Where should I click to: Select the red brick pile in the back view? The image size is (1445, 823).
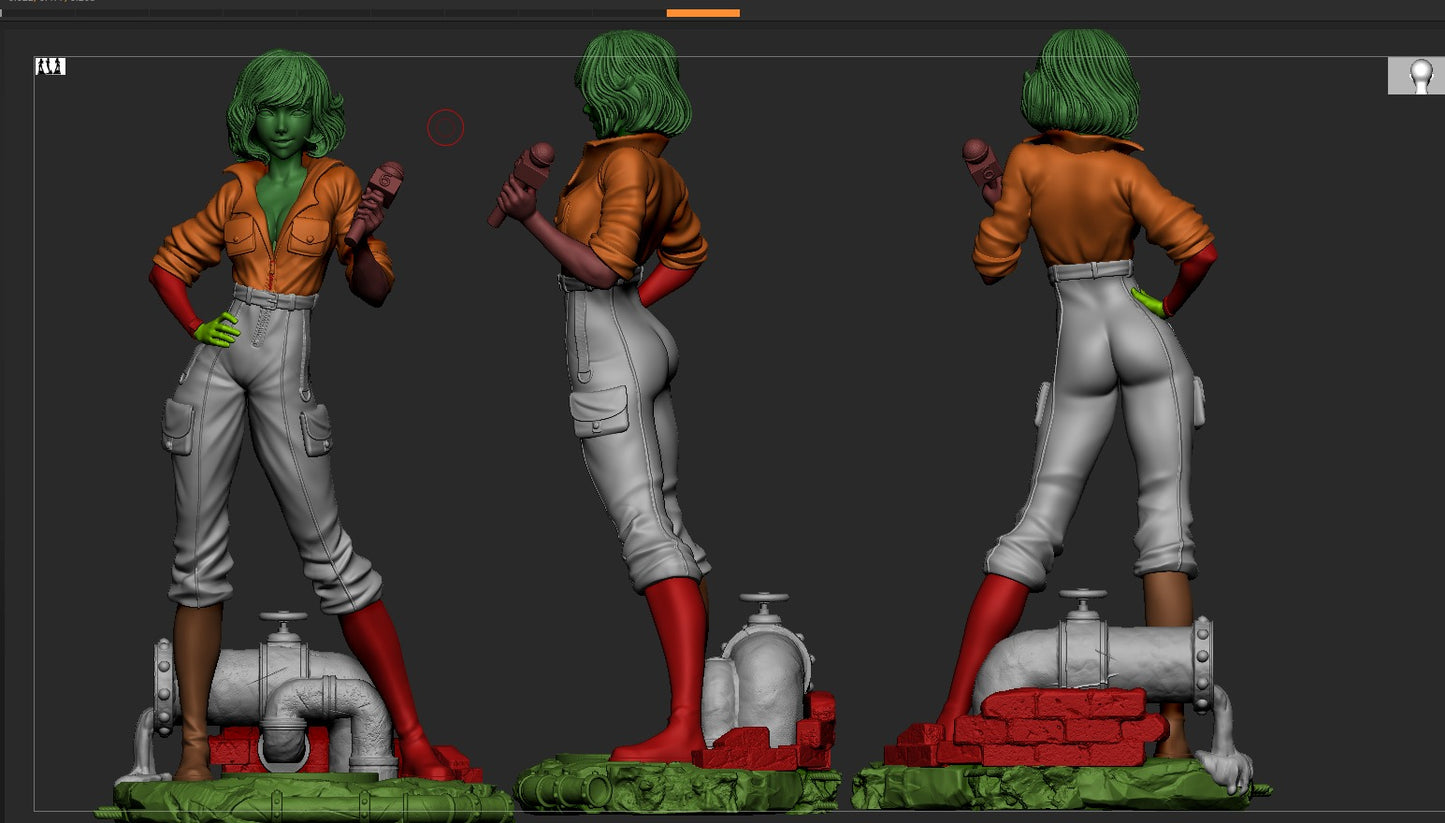[1050, 727]
